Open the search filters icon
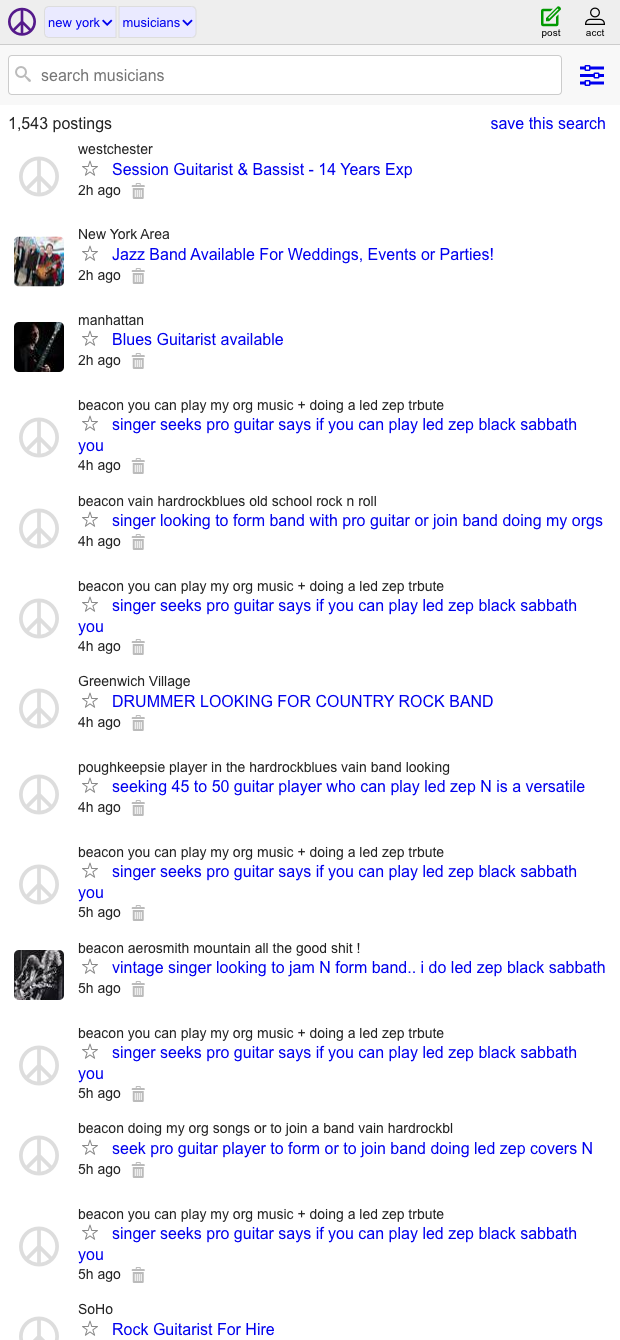620x1340 pixels. click(x=592, y=75)
